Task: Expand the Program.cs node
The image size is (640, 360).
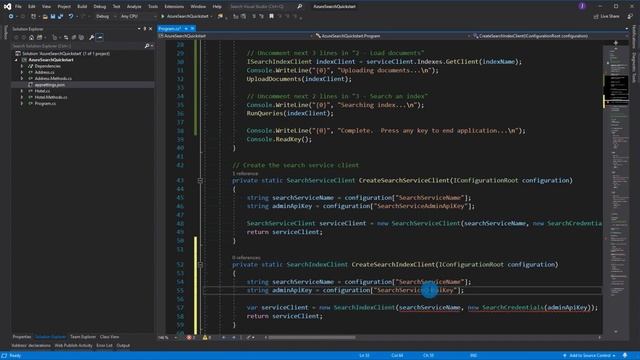Action: pos(22,104)
